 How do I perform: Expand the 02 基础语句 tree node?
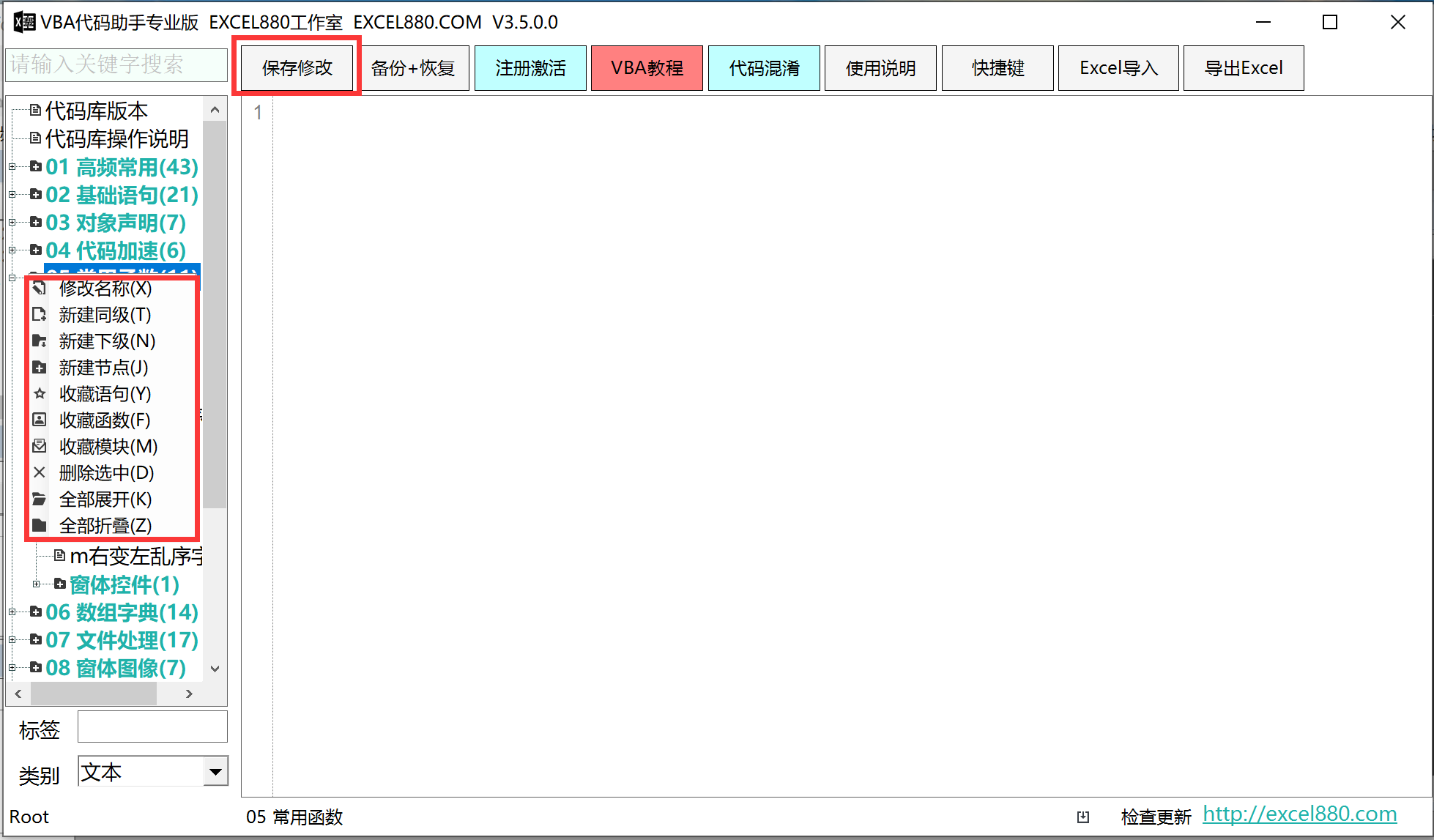12,195
